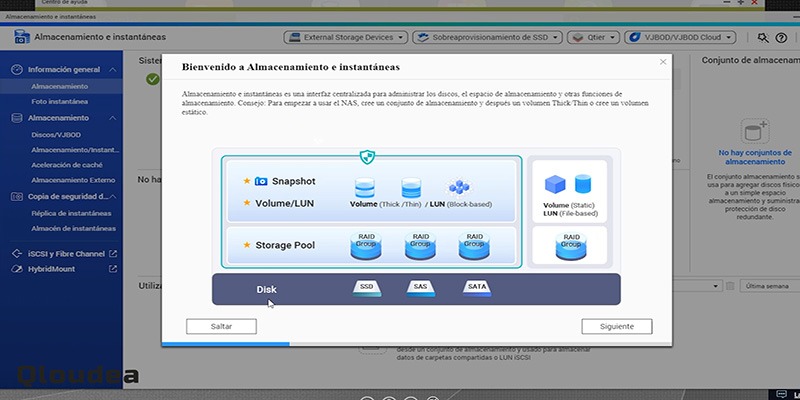Click the Storage & Snapshots app icon in header
The width and height of the screenshot is (800, 400).
click(21, 37)
